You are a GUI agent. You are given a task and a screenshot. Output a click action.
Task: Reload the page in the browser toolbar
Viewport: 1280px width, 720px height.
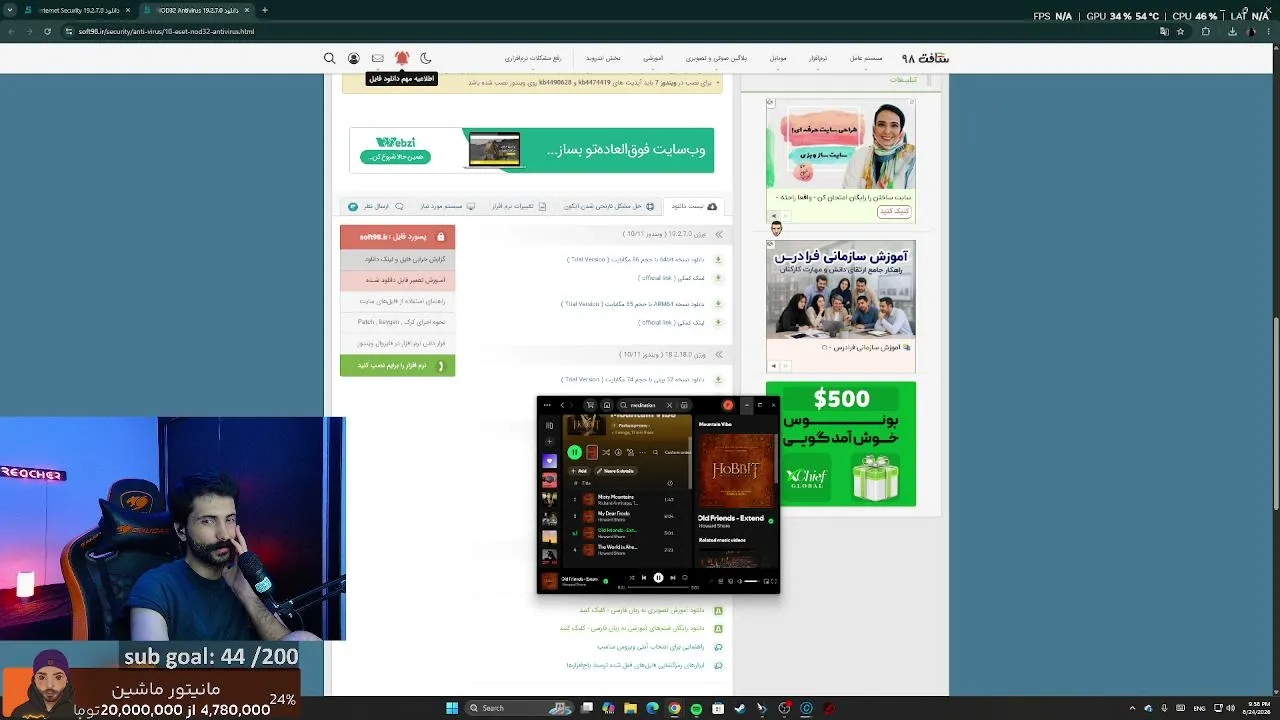pos(47,31)
